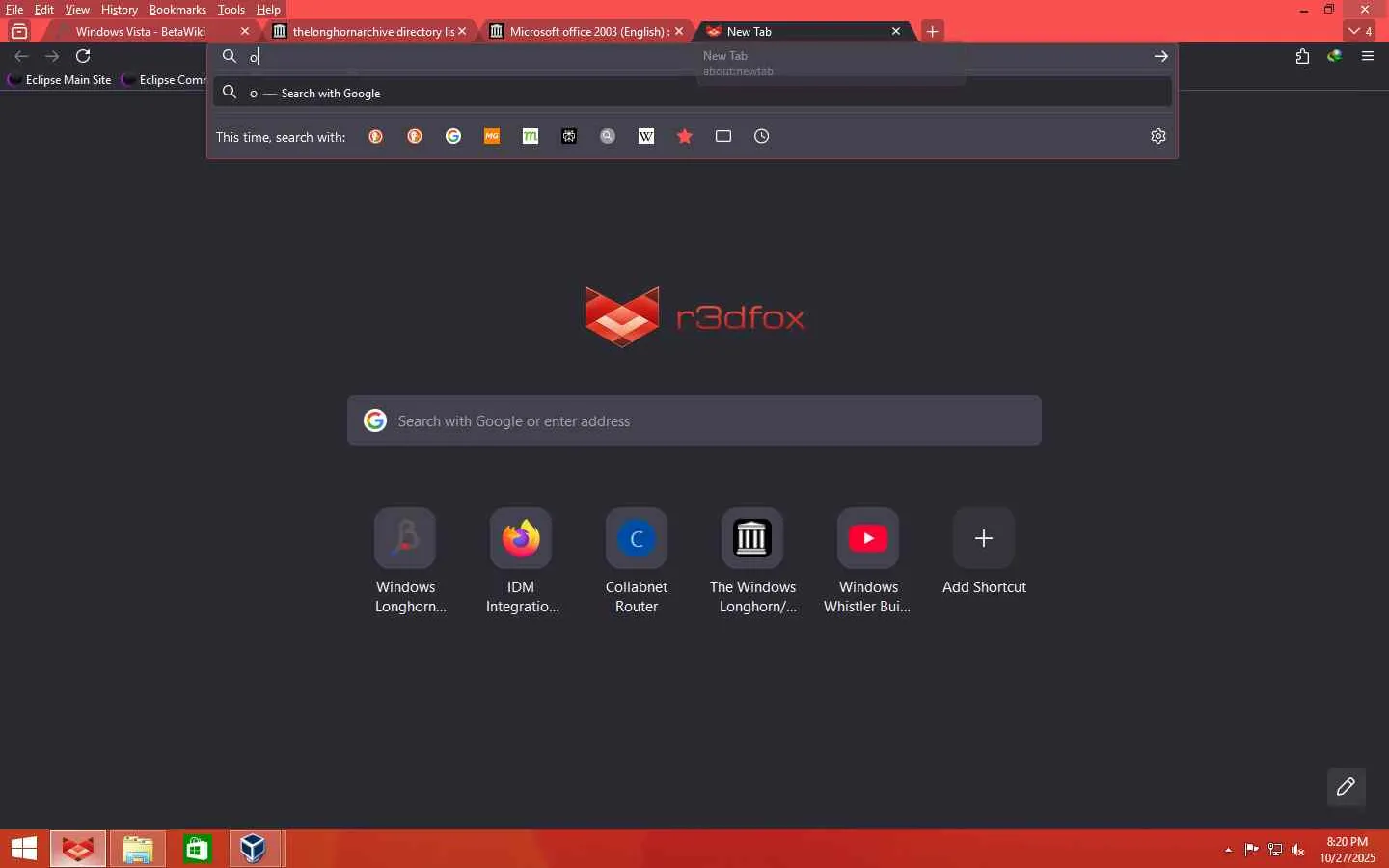
Task: Click the Add Shortcut tile
Action: (x=984, y=552)
